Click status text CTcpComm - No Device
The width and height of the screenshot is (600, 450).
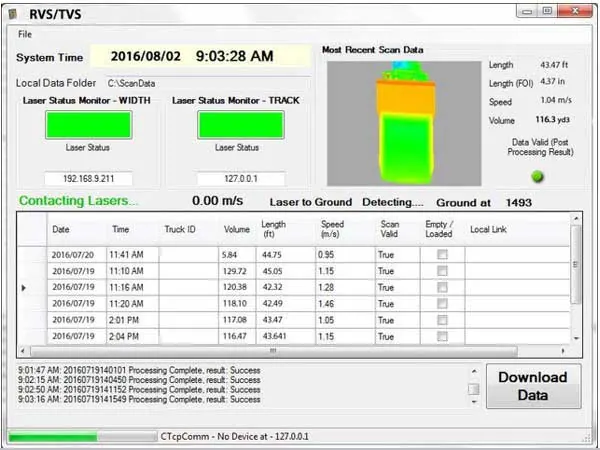pos(235,437)
